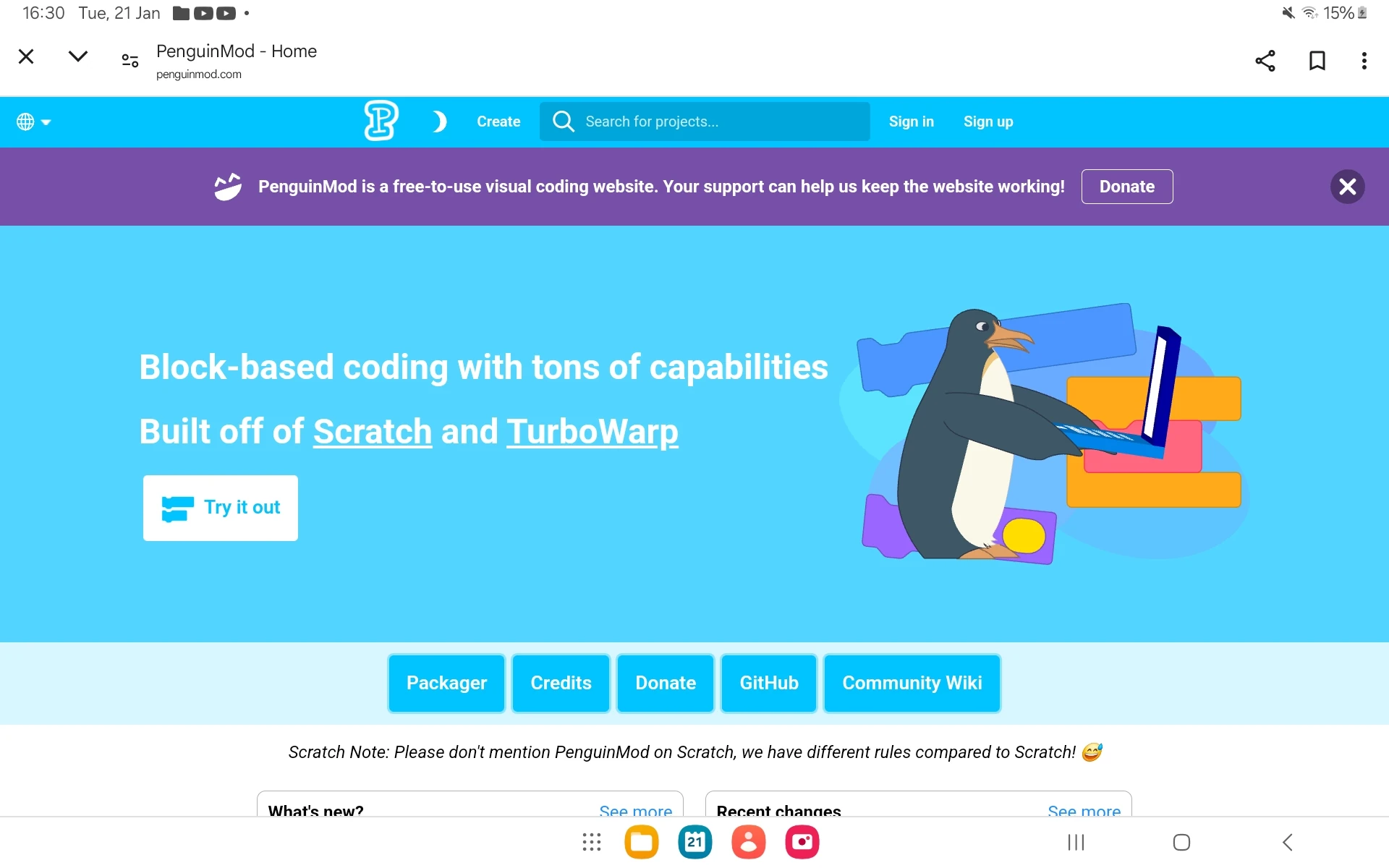Click the Try it out button
1389x868 pixels.
(x=221, y=508)
